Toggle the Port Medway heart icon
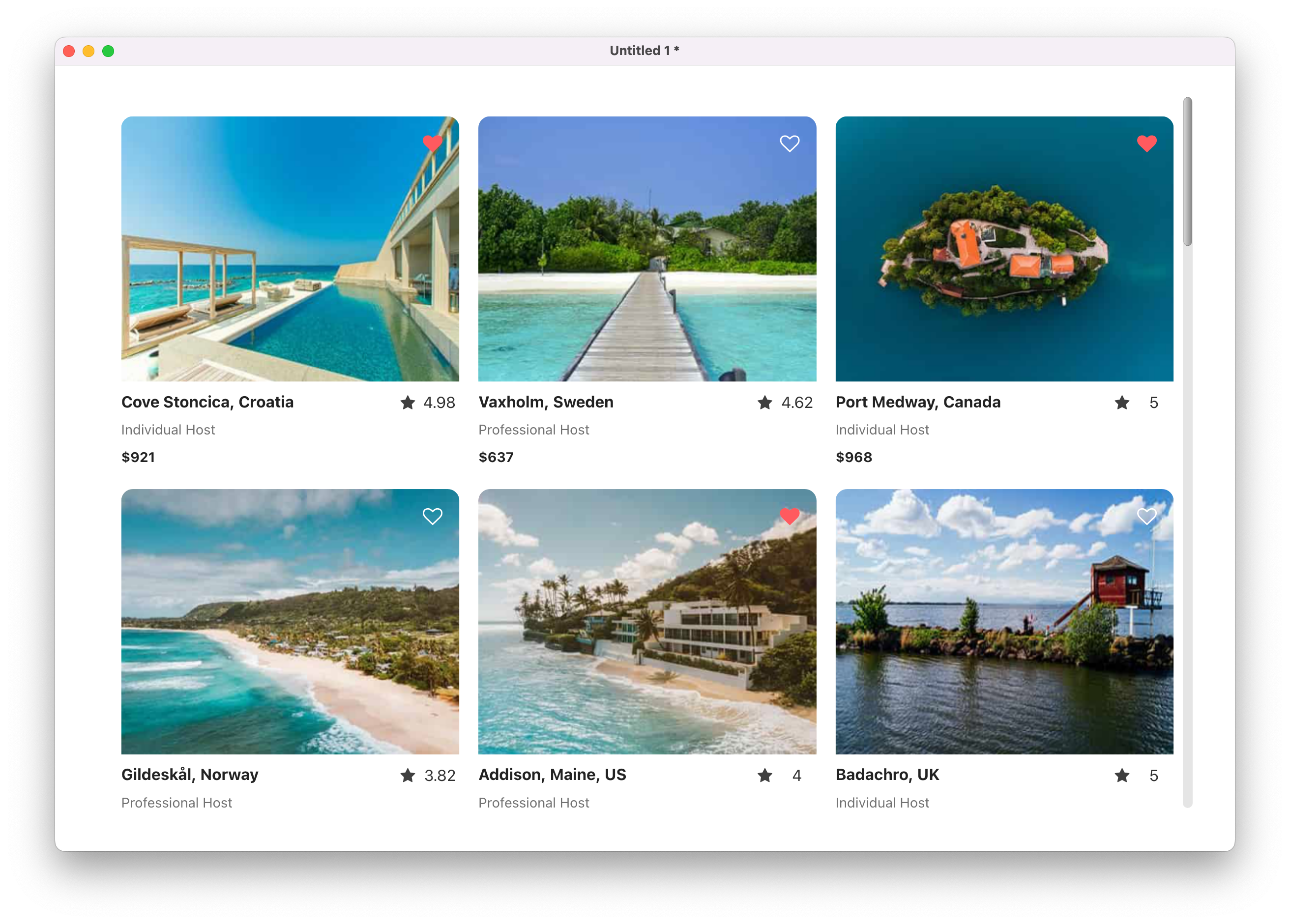The width and height of the screenshot is (1290, 924). point(1146,144)
